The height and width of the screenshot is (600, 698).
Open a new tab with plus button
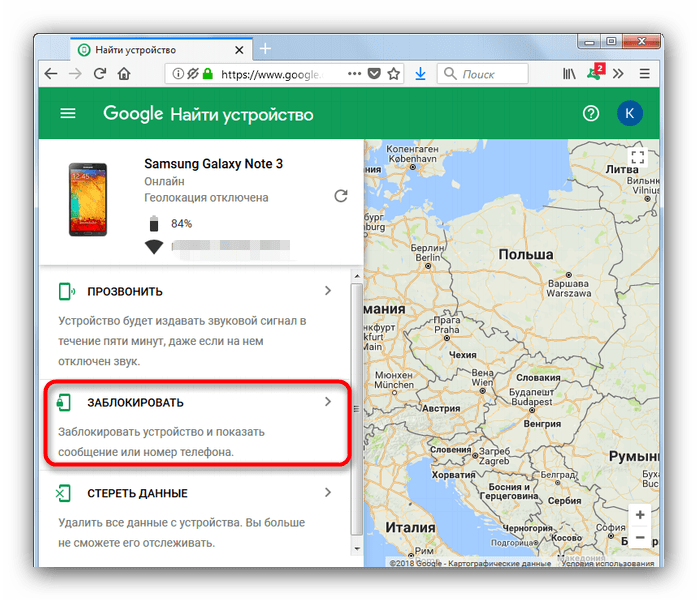(x=265, y=49)
